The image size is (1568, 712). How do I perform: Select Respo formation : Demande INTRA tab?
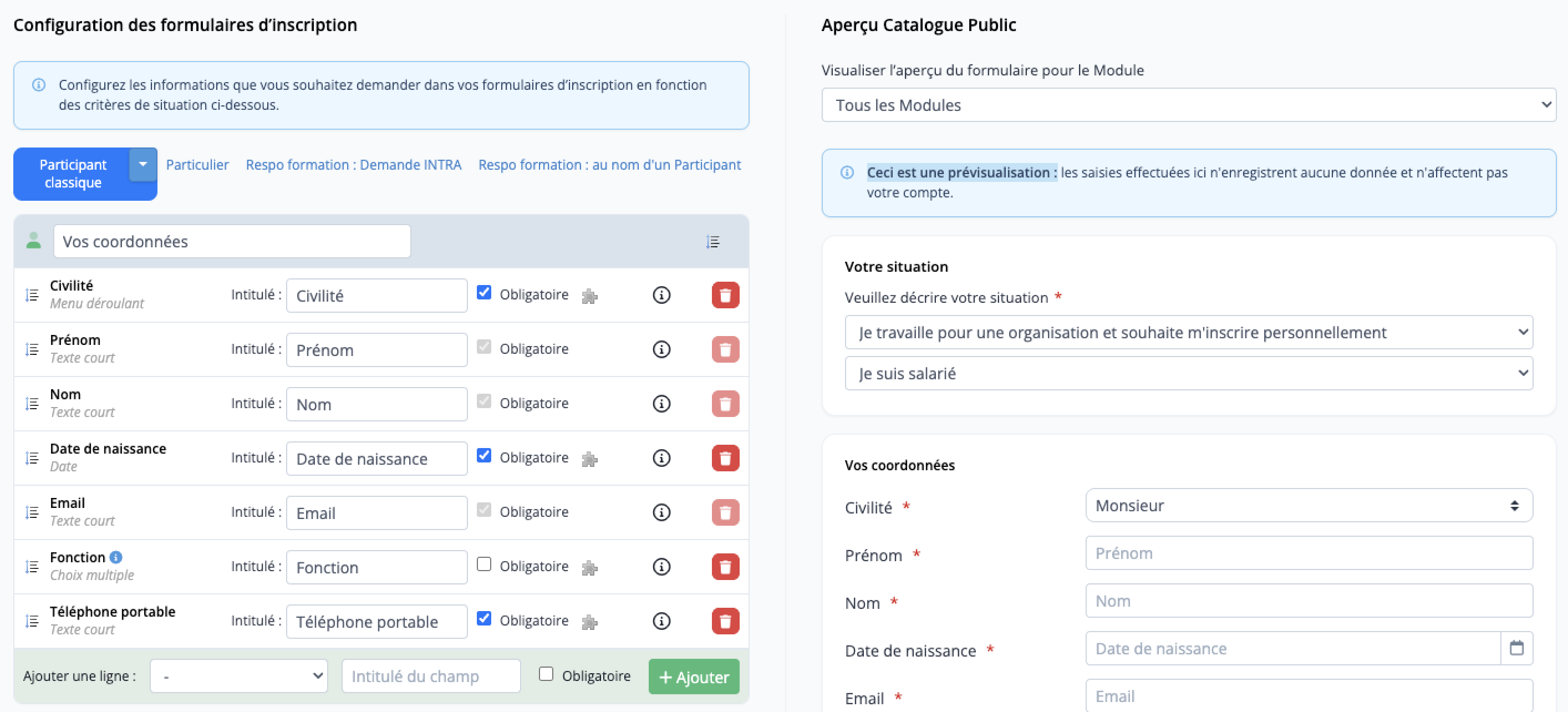[x=353, y=165]
